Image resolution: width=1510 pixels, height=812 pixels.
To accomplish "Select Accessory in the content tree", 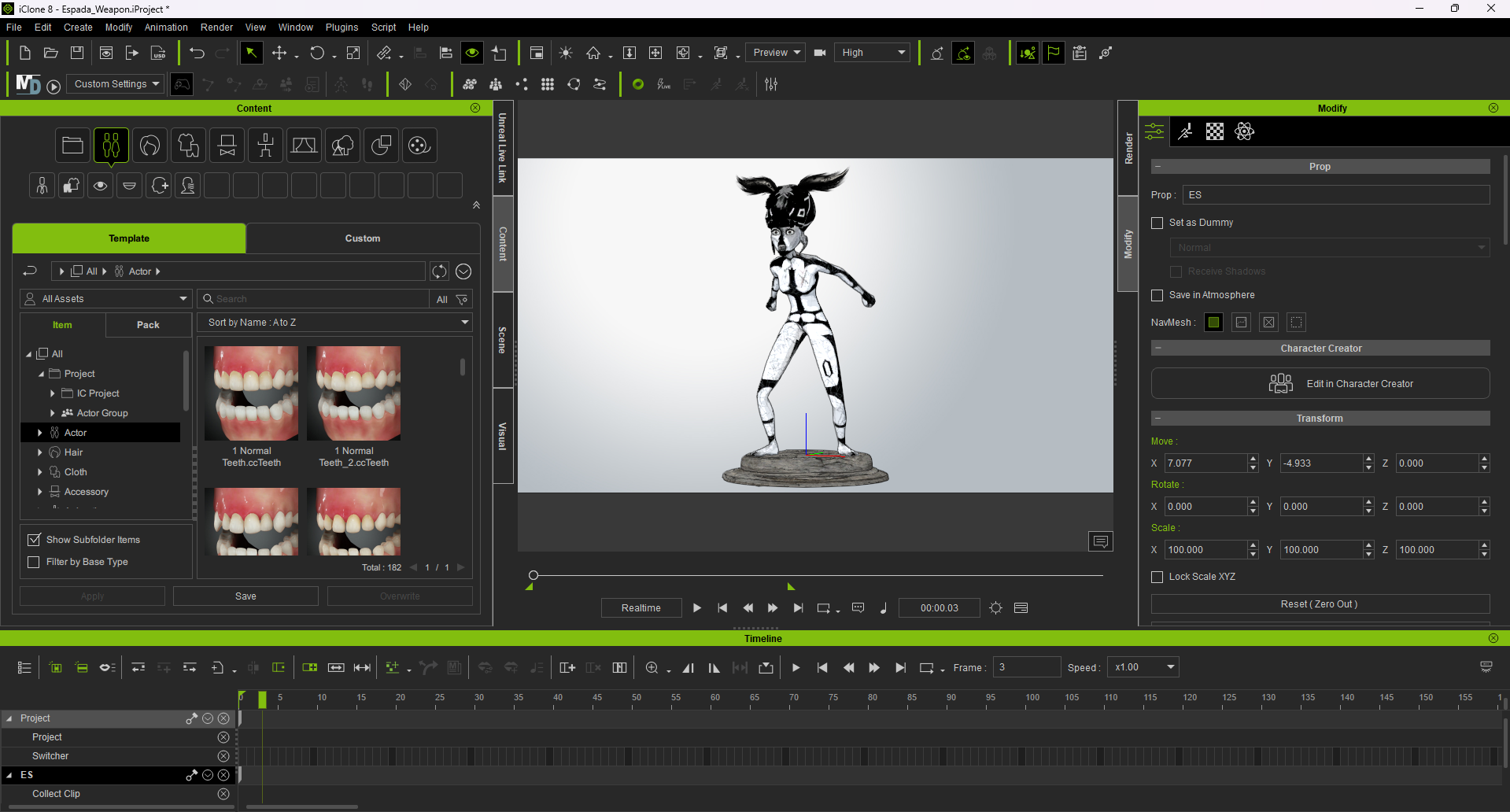I will (87, 492).
